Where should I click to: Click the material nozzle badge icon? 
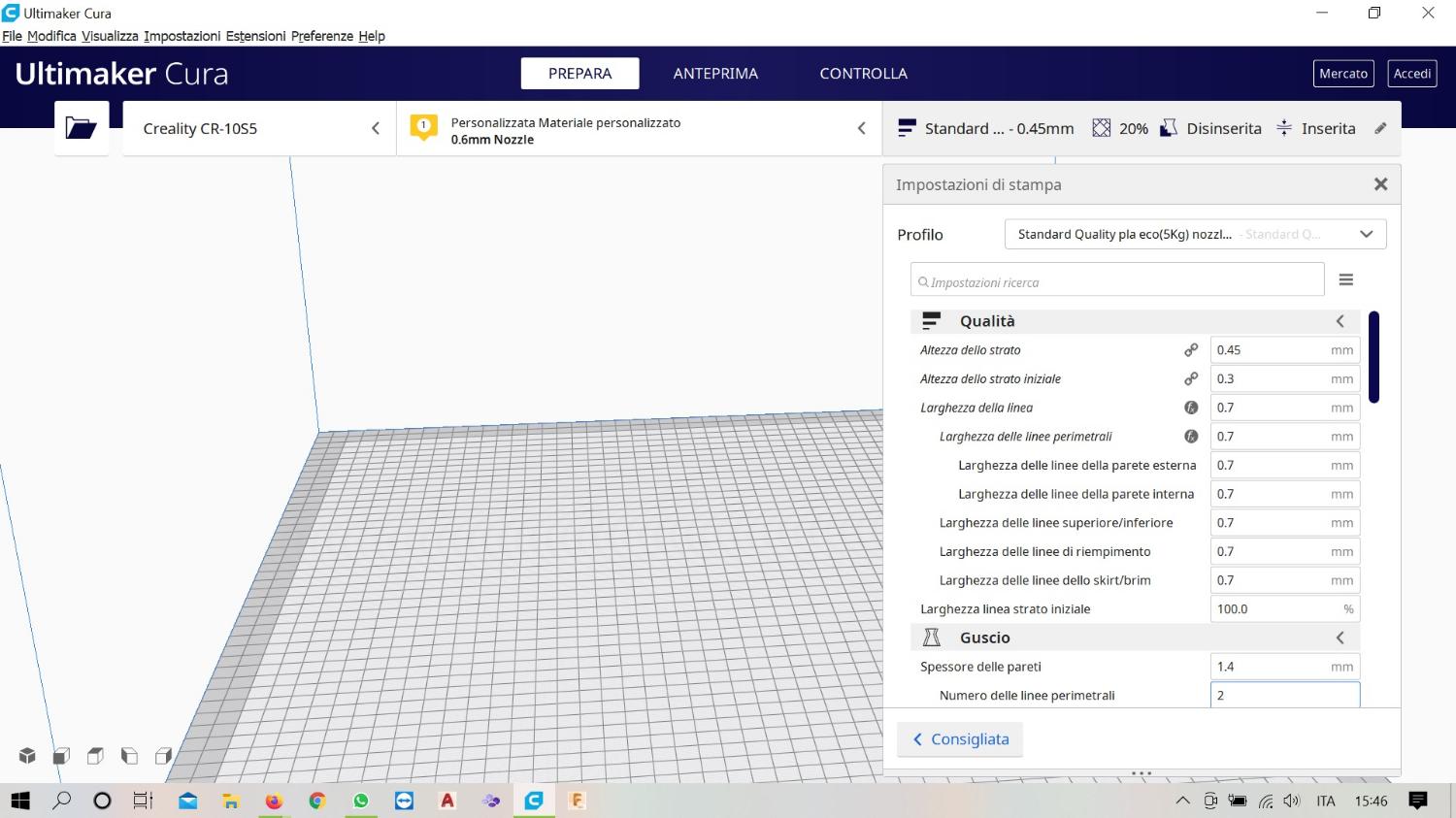pyautogui.click(x=423, y=127)
